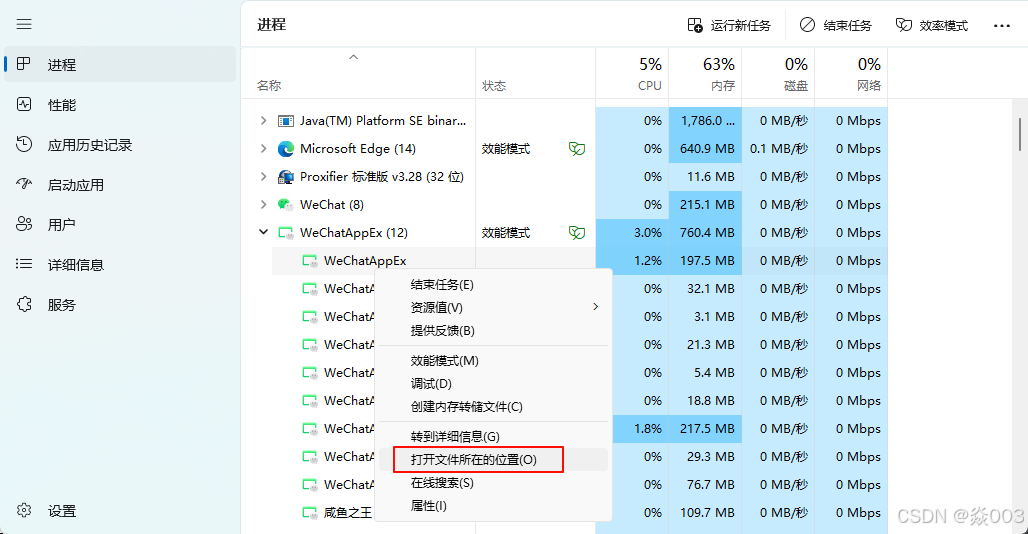Viewport: 1028px width, 534px height.
Task: Choose 效能模式(M) in context menu
Action: pyautogui.click(x=493, y=361)
